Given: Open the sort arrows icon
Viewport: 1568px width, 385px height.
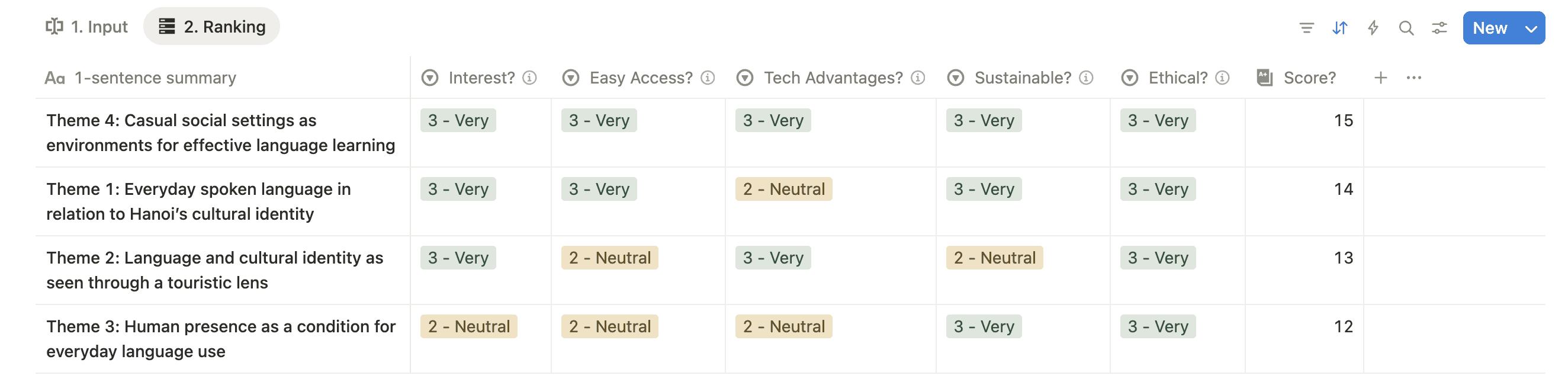Looking at the screenshot, I should point(1340,28).
